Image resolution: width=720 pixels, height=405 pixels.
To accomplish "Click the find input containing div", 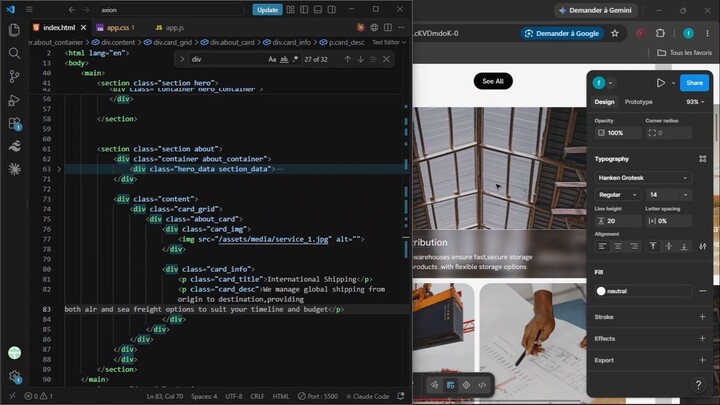I will click(x=227, y=59).
